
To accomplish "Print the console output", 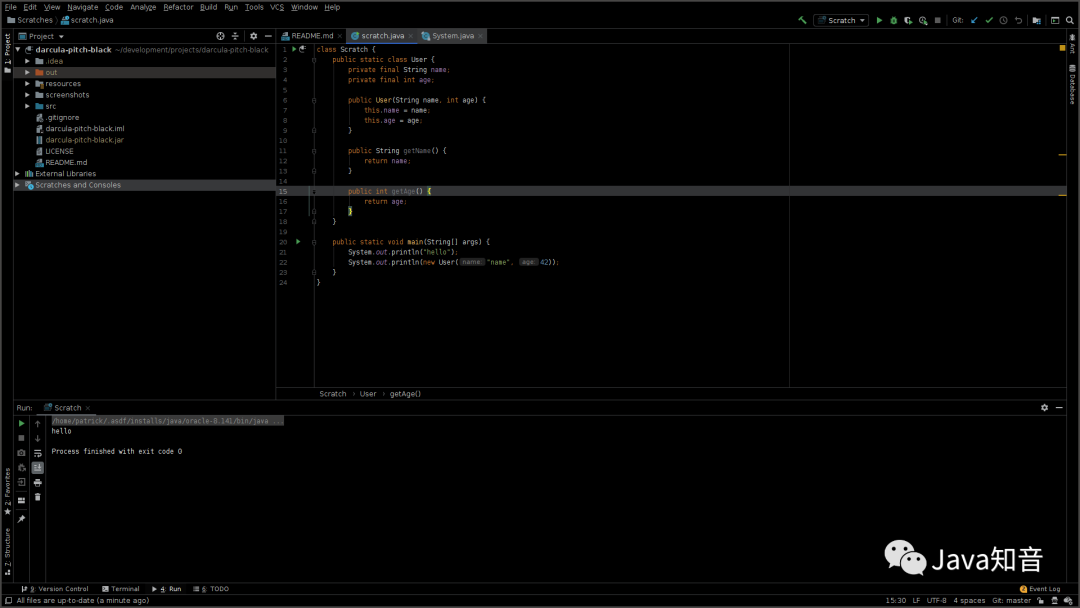I will [x=38, y=483].
